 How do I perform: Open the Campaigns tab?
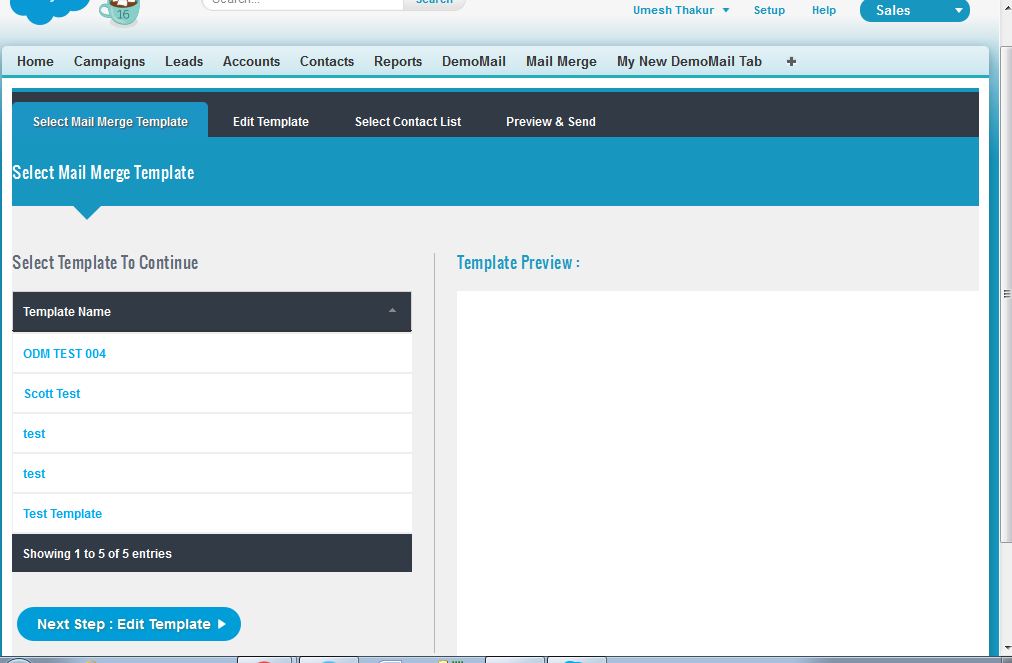pyautogui.click(x=109, y=61)
